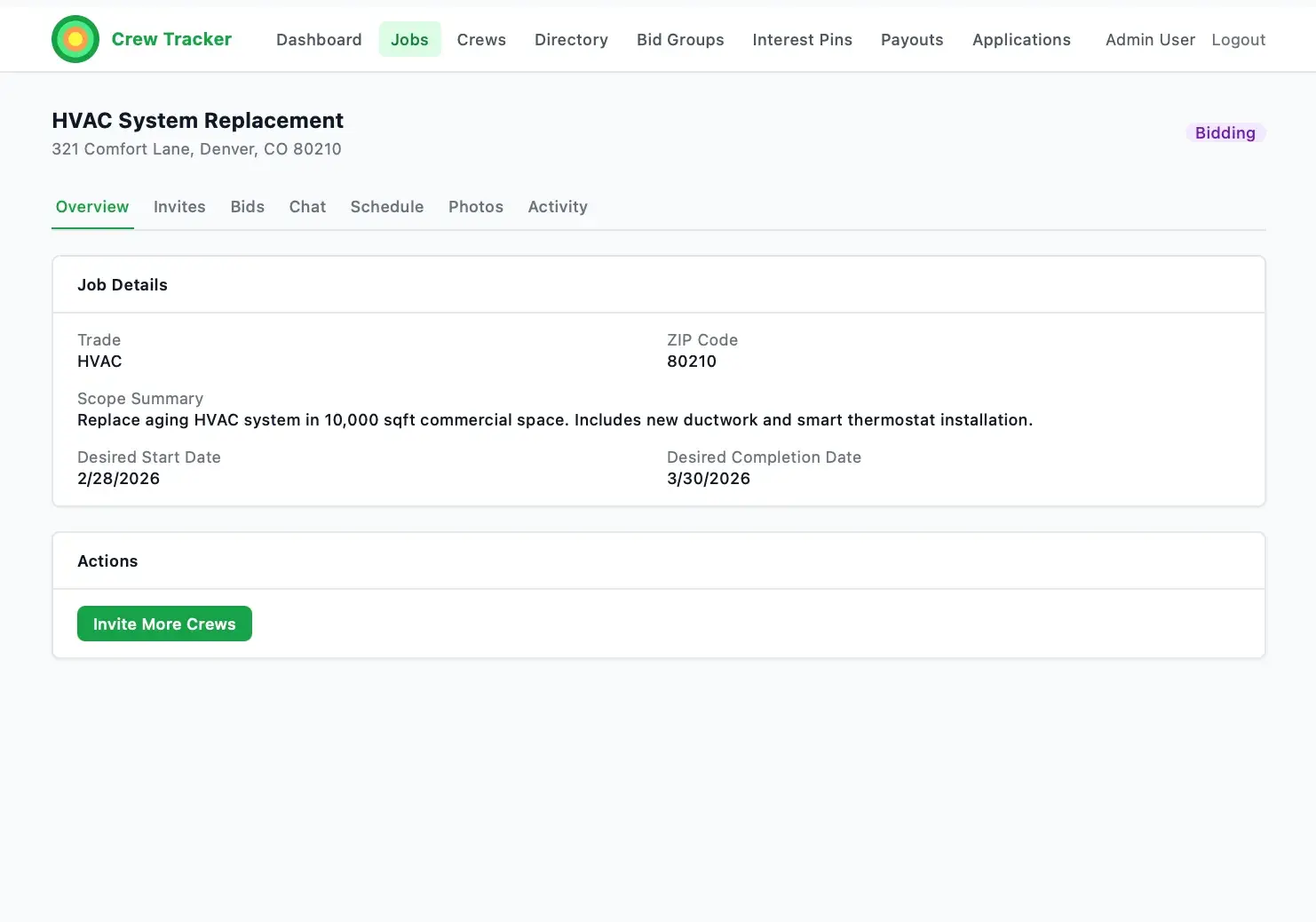Click the address 321 Comfort Lane, Denver
1316x922 pixels.
(x=196, y=148)
